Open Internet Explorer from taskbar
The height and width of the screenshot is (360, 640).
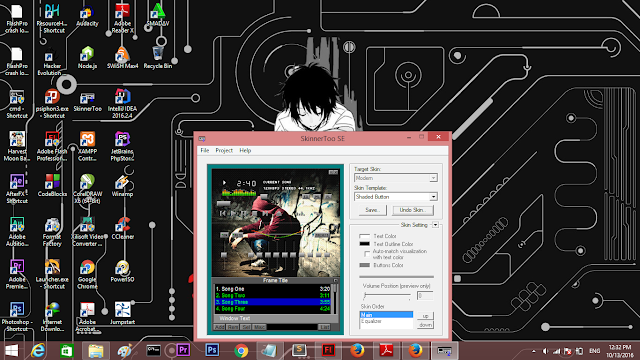click(38, 350)
